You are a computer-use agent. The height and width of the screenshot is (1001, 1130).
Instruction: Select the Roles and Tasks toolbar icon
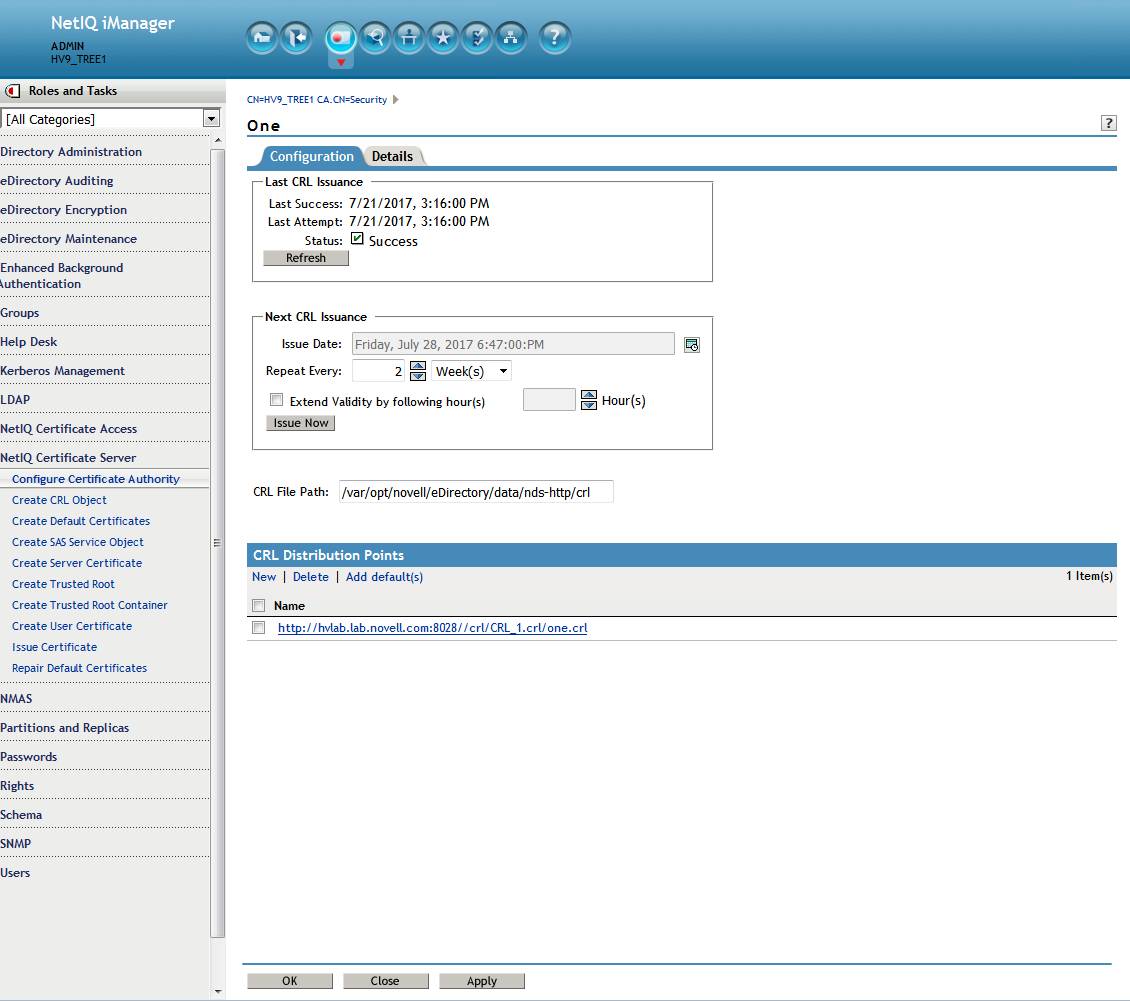coord(340,37)
